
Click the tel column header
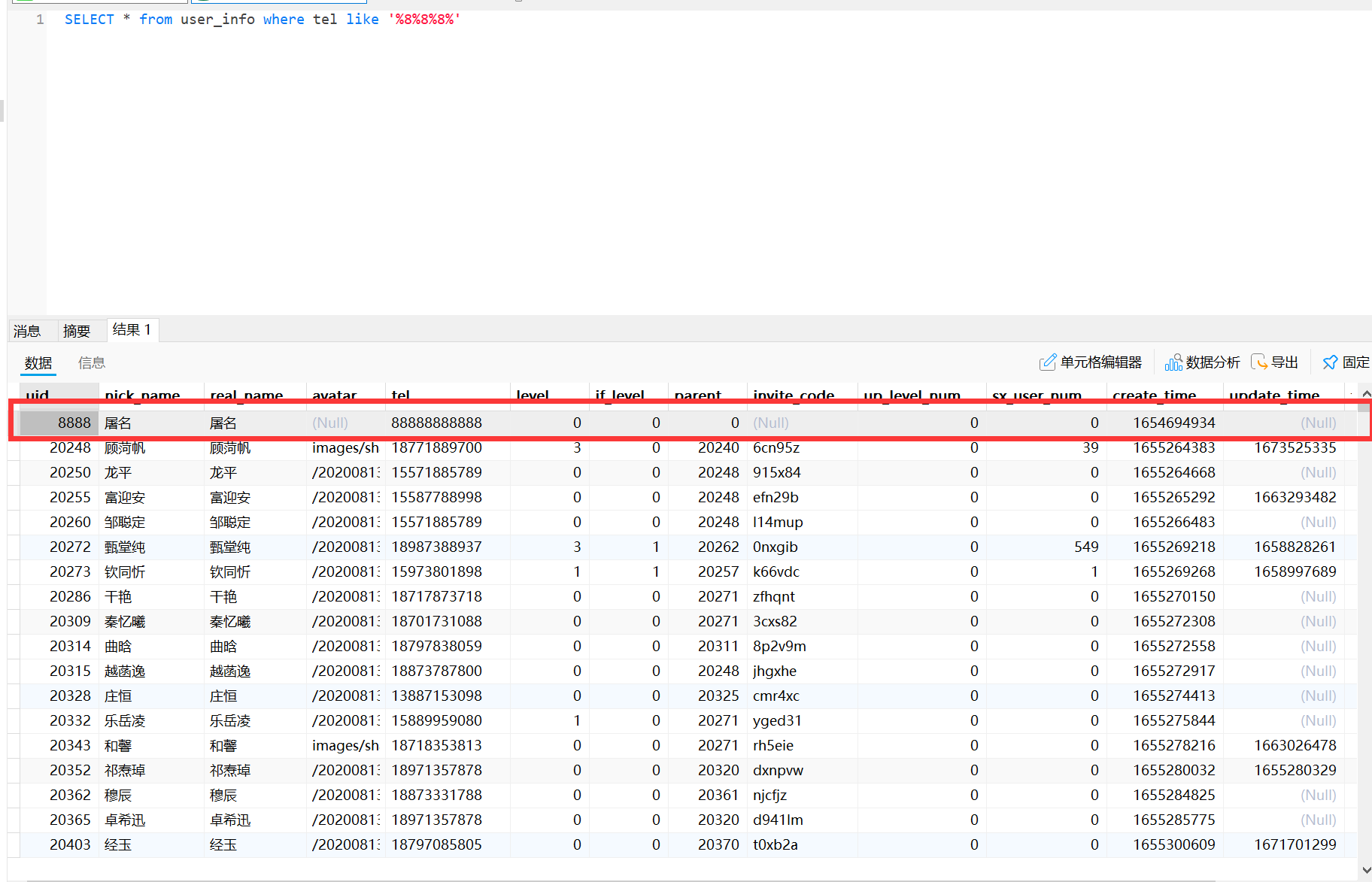(x=448, y=396)
